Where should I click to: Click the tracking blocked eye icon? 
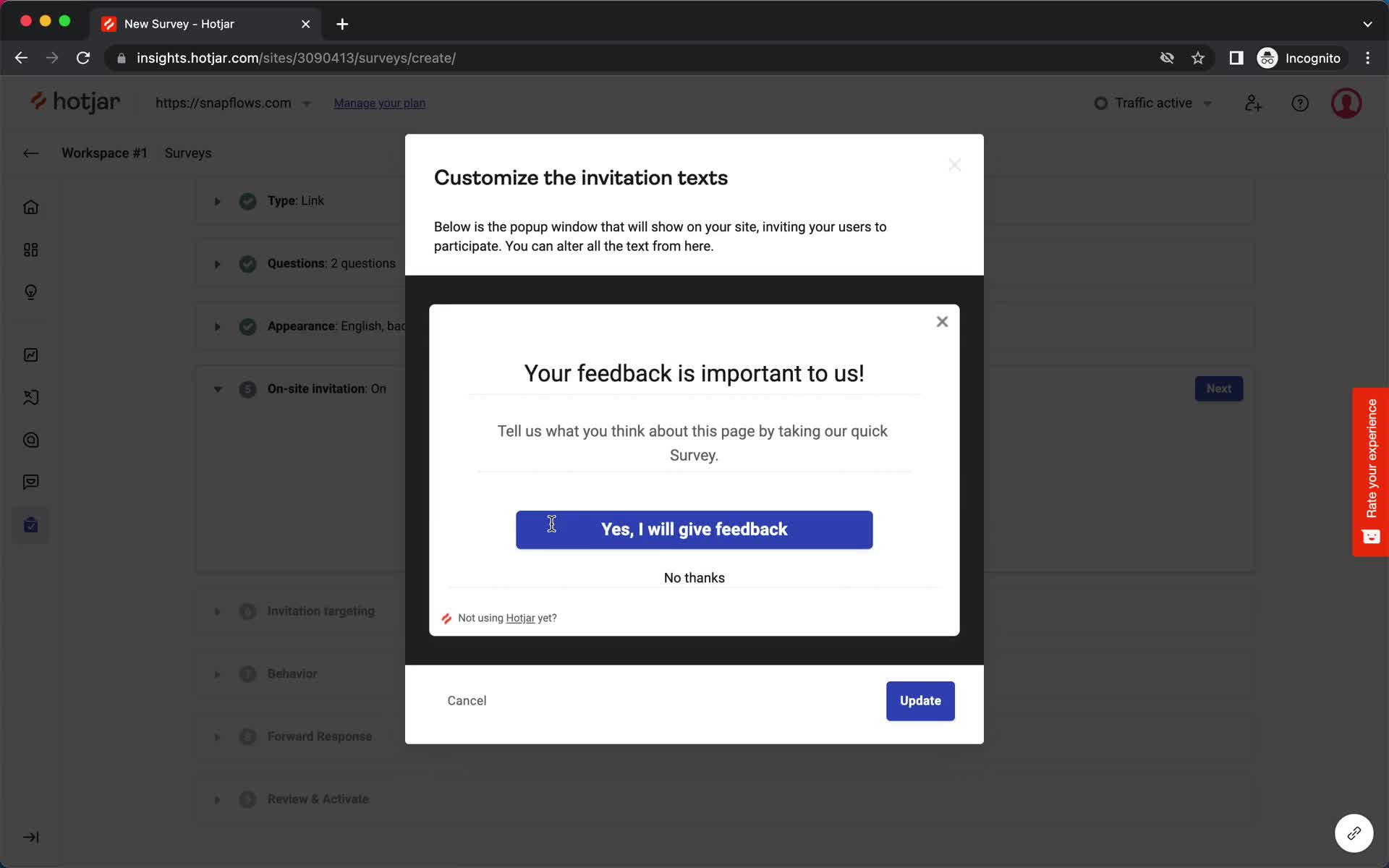tap(1167, 58)
